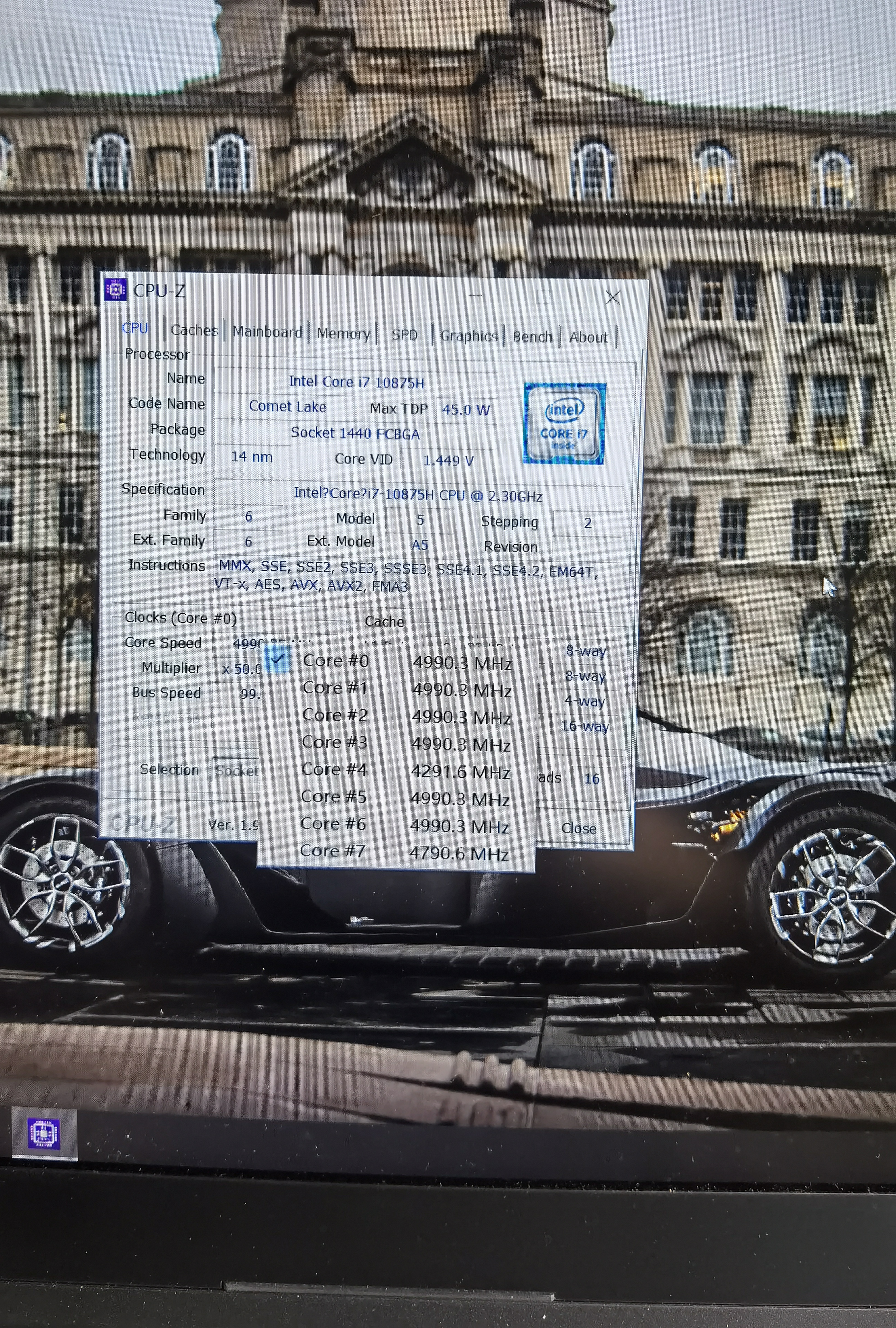The width and height of the screenshot is (896, 1328).
Task: Select Core #4 at 4291.6 MHz
Action: [399, 770]
